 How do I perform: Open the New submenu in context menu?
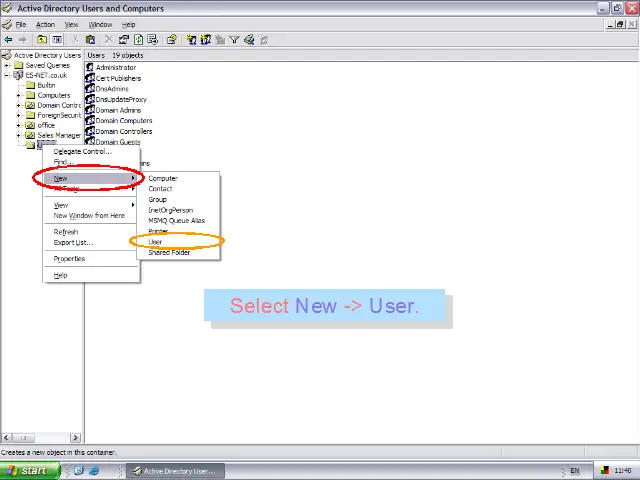pyautogui.click(x=91, y=178)
